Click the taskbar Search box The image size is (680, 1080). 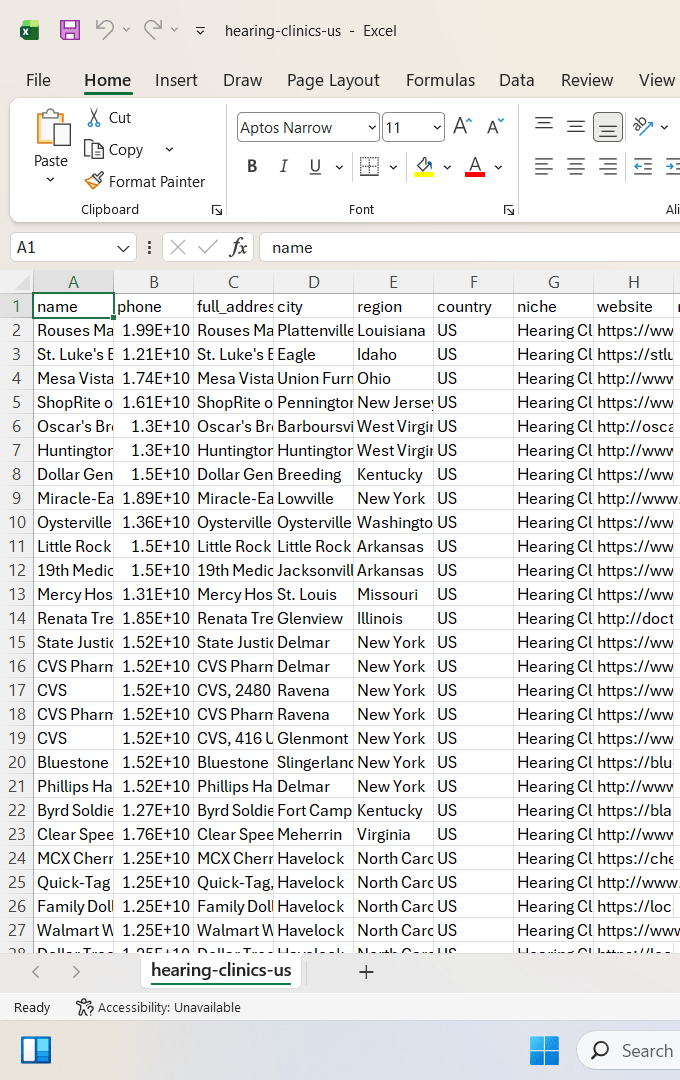pos(628,1050)
